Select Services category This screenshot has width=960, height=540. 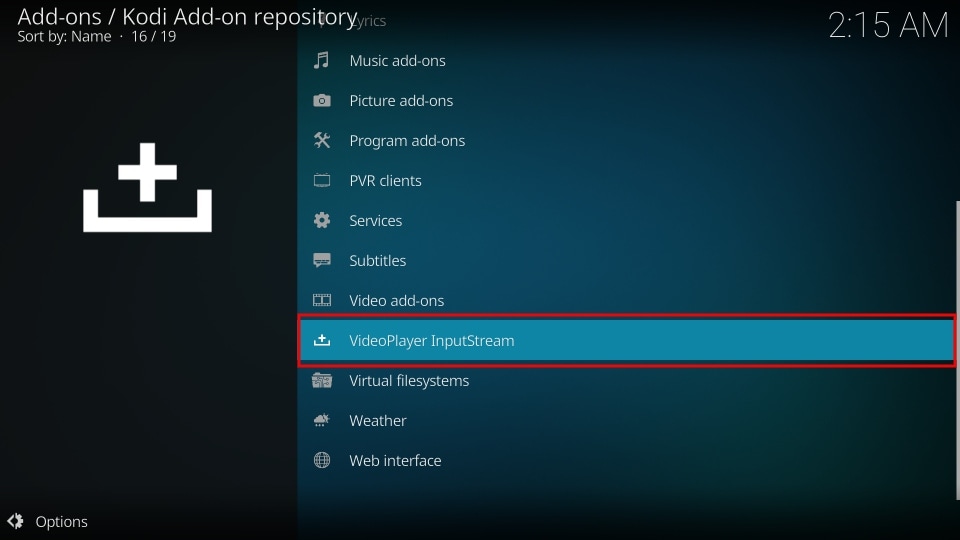coord(626,220)
